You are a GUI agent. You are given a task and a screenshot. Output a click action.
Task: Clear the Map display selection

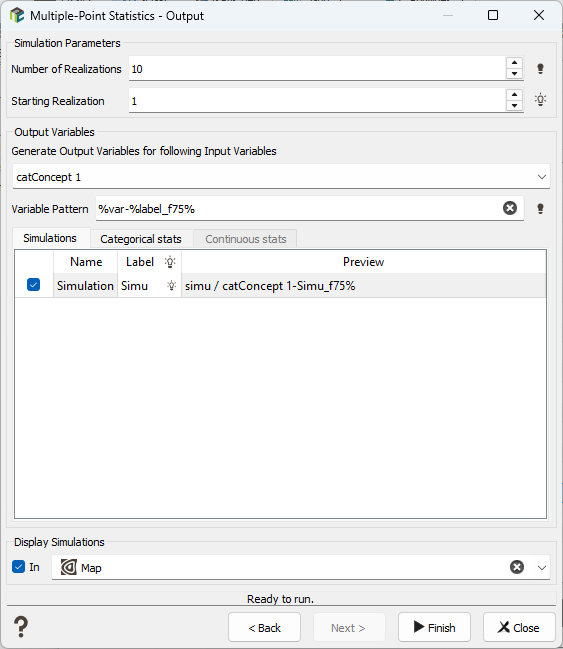coord(517,567)
